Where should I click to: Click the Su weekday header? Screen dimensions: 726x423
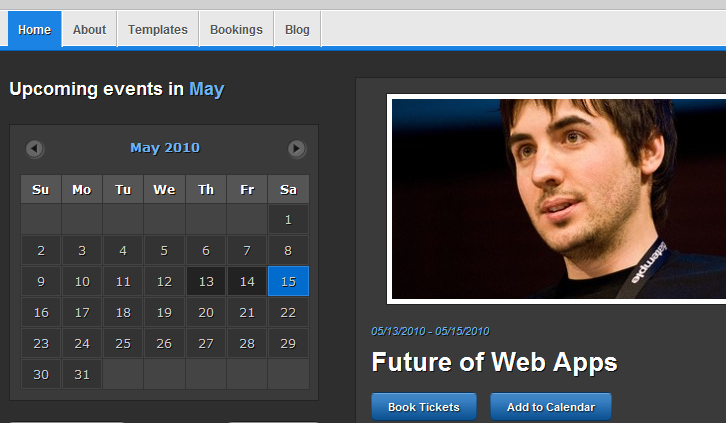41,189
